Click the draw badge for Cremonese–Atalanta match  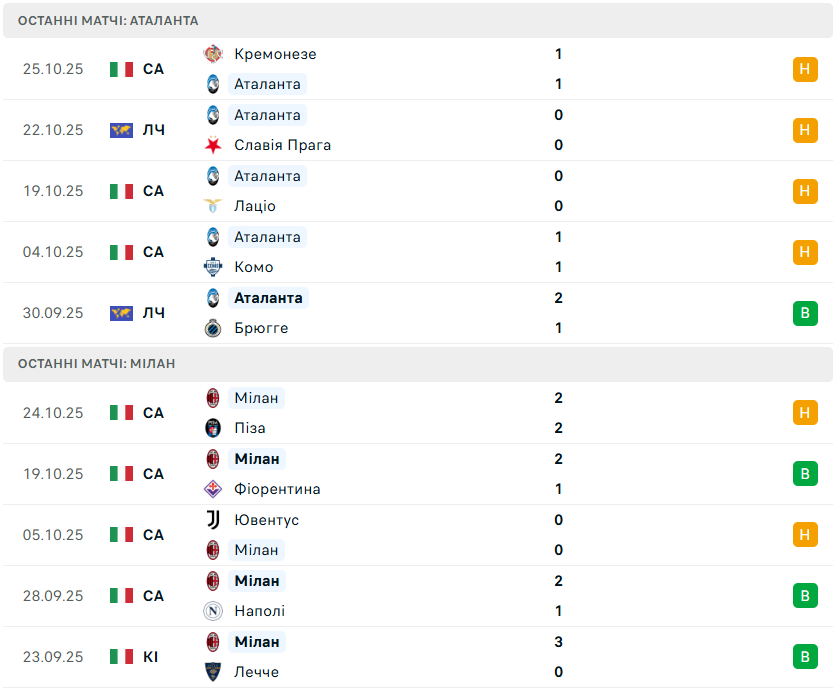804,69
